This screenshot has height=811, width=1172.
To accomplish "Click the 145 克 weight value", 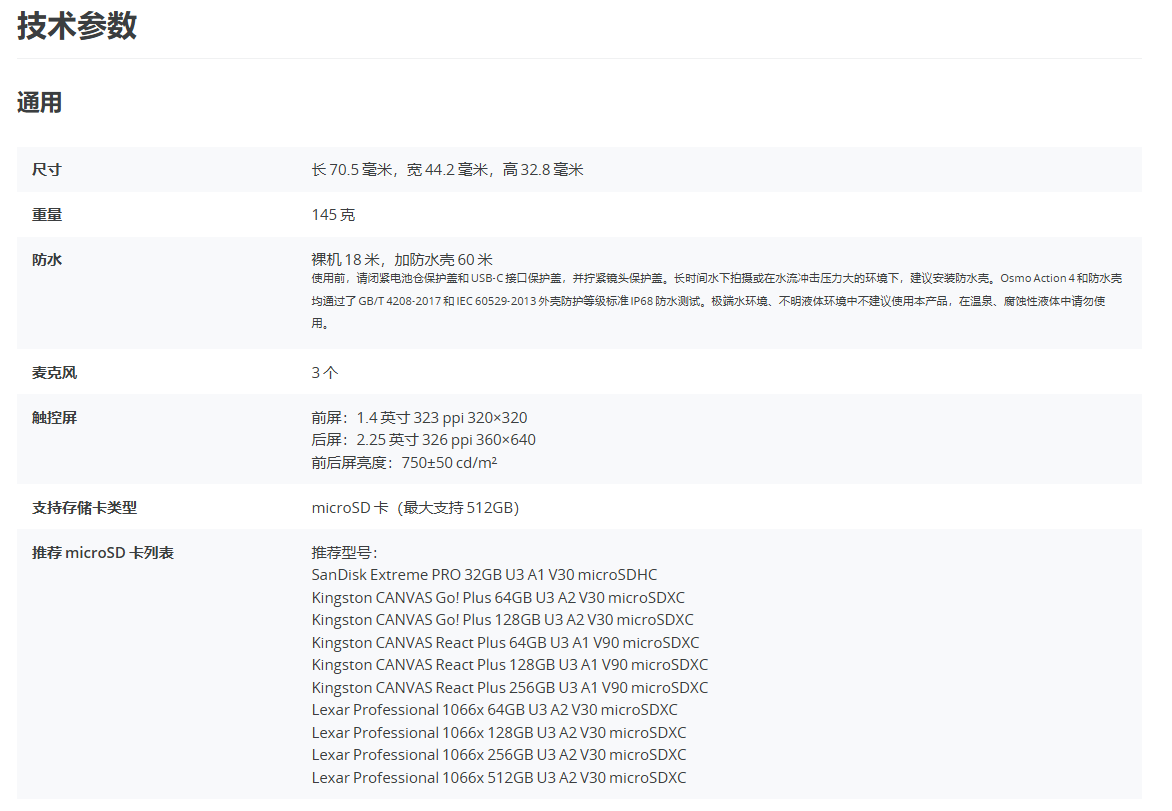I will pos(333,215).
